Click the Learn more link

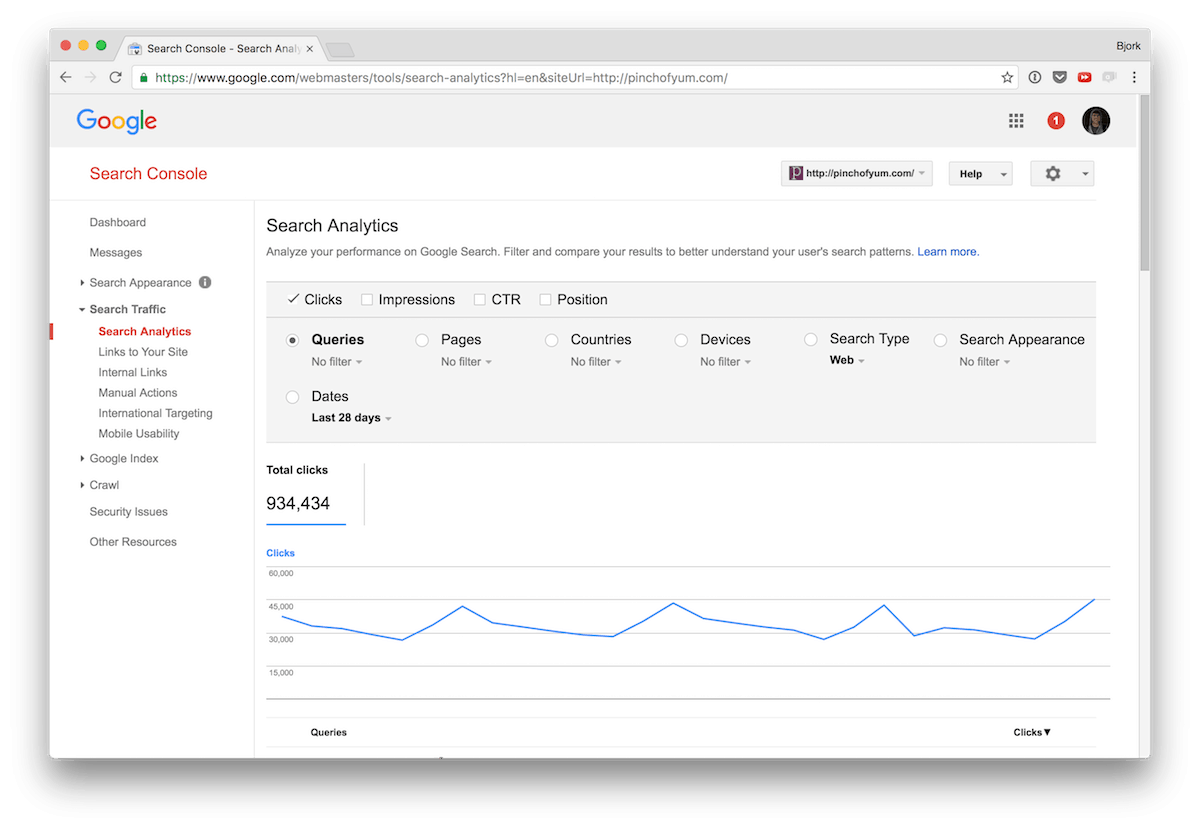(x=946, y=252)
